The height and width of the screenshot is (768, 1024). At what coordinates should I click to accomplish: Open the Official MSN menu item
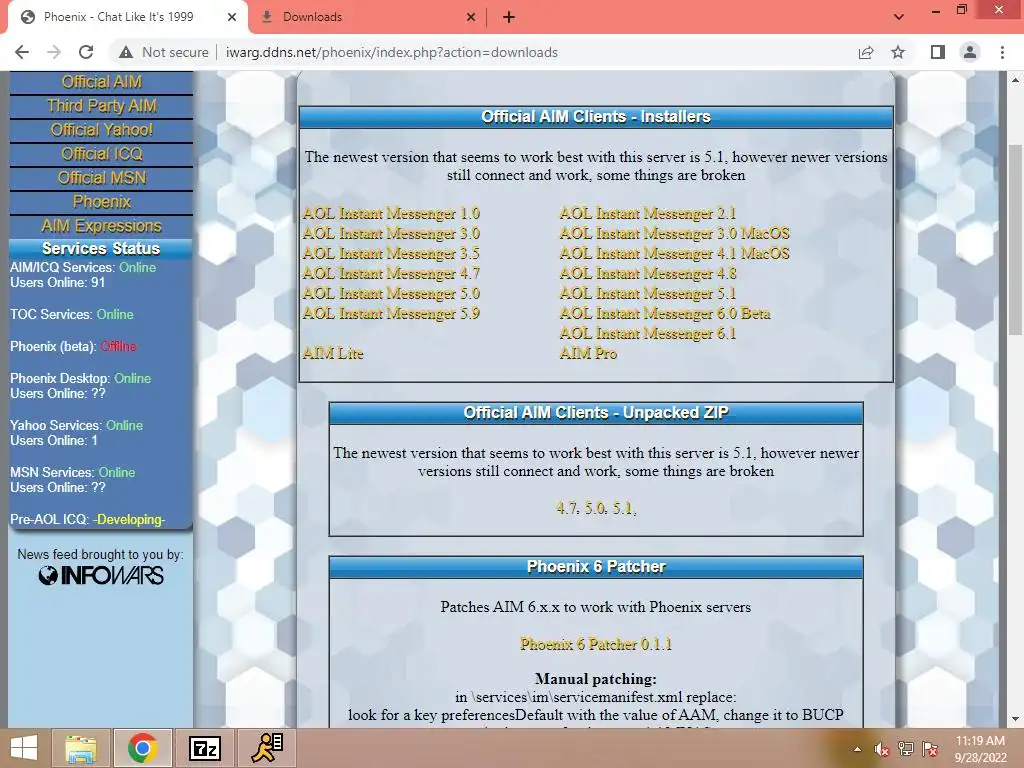pos(101,178)
